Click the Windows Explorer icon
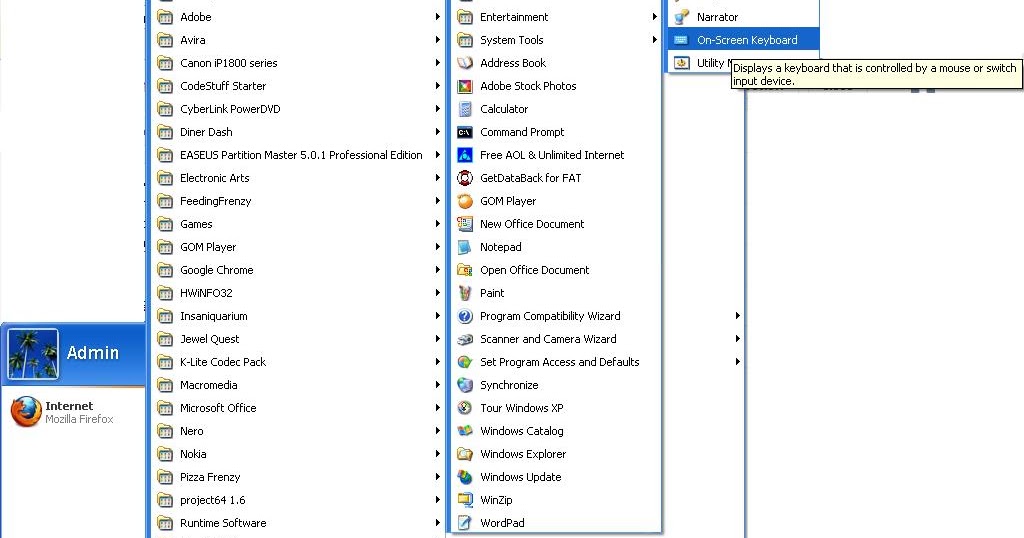This screenshot has width=1024, height=538. [464, 454]
